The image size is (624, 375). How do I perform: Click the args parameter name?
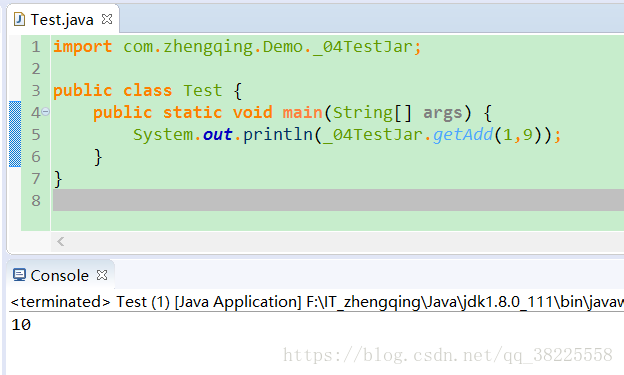[x=443, y=113]
